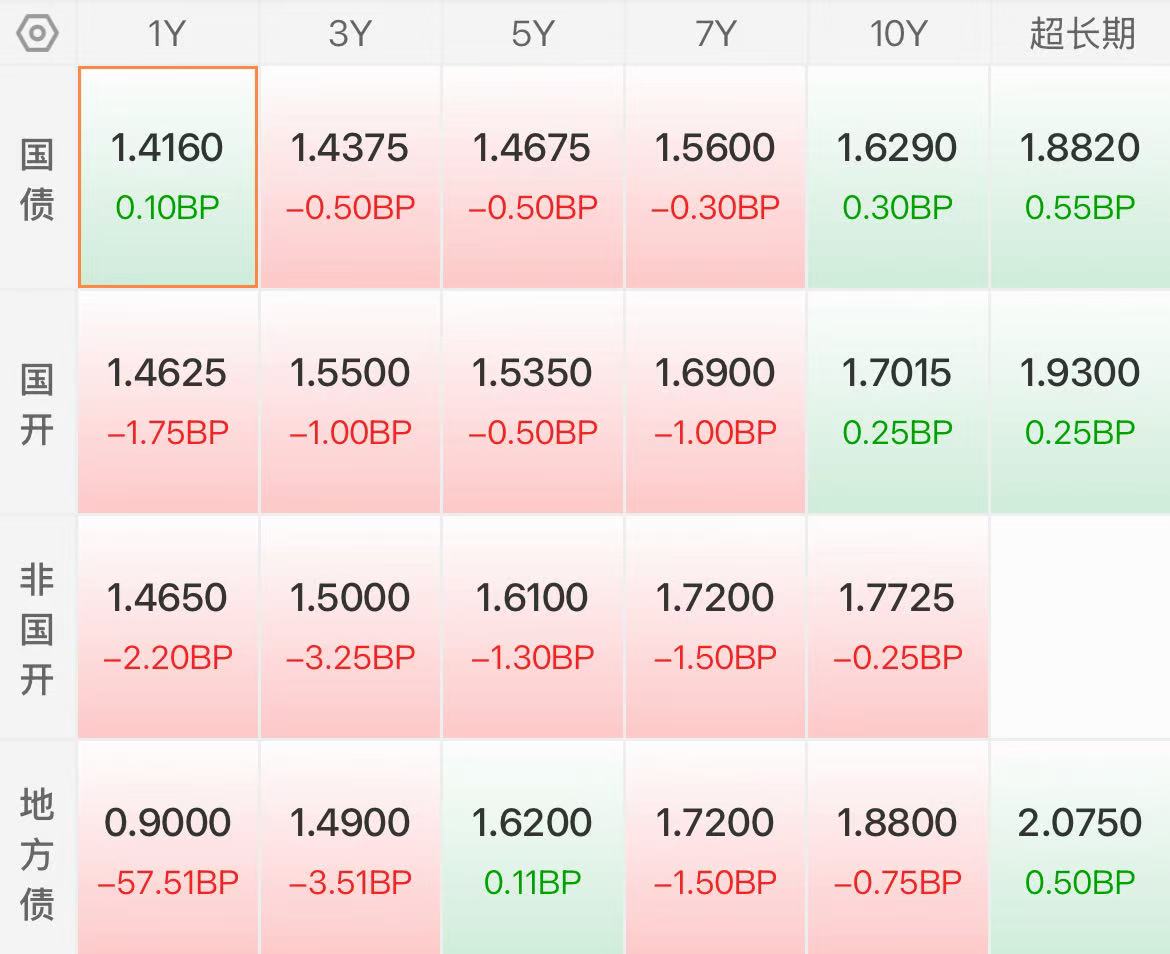The width and height of the screenshot is (1170, 954).
Task: Open 非国开 10Y cell 1.7725
Action: [898, 627]
